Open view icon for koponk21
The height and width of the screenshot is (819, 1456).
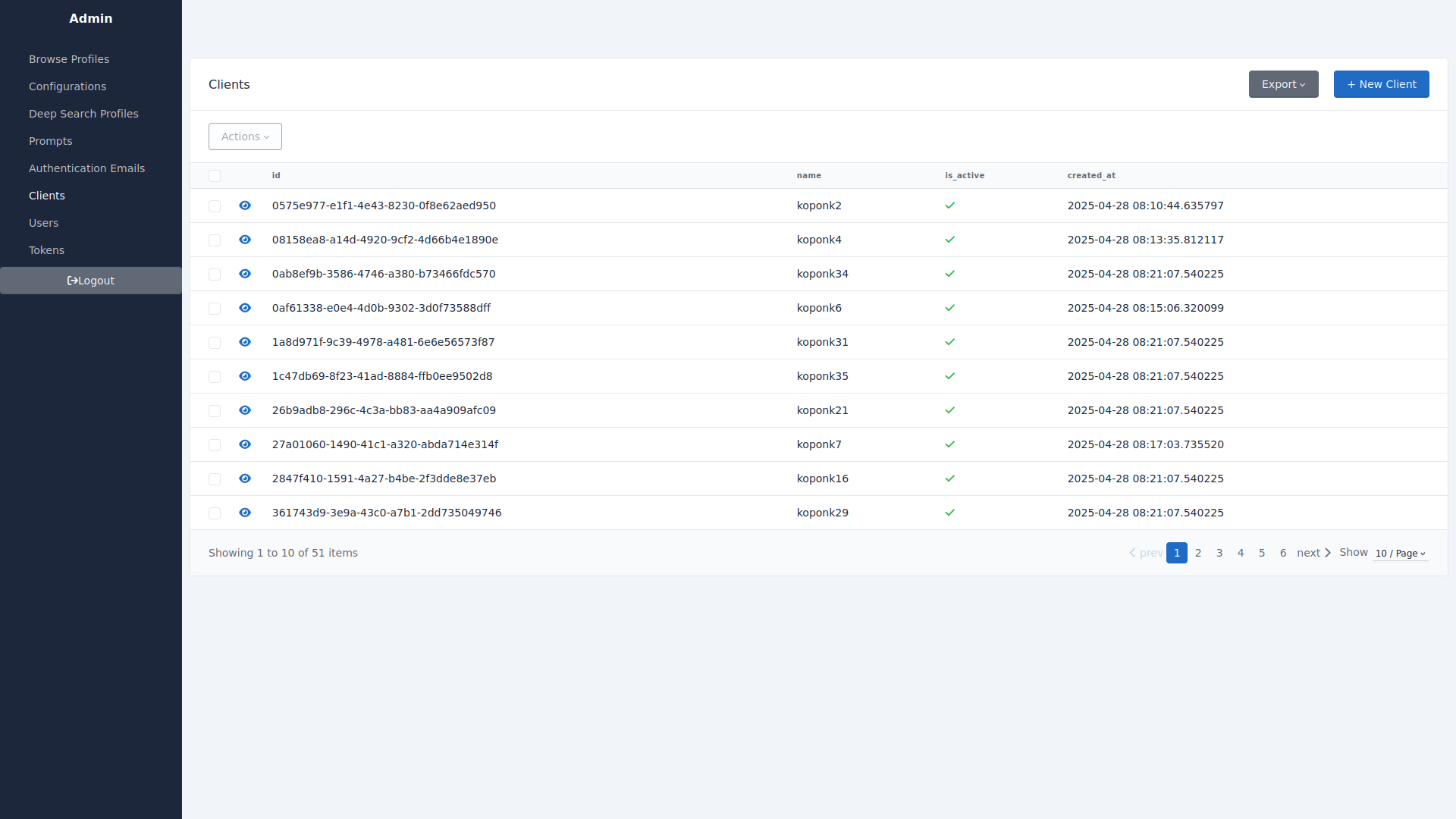click(245, 410)
